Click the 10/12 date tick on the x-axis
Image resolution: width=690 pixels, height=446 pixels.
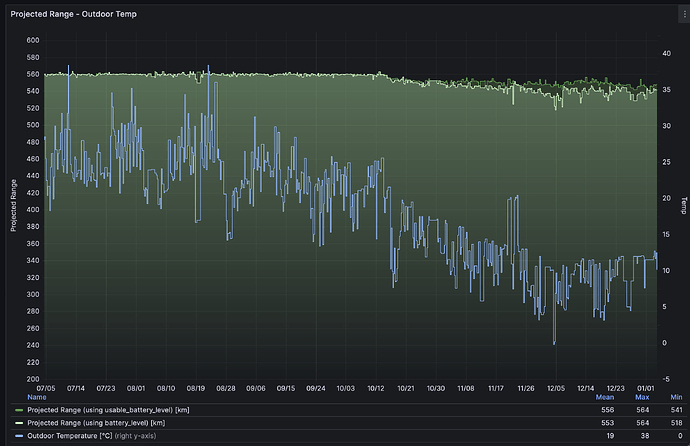point(376,388)
